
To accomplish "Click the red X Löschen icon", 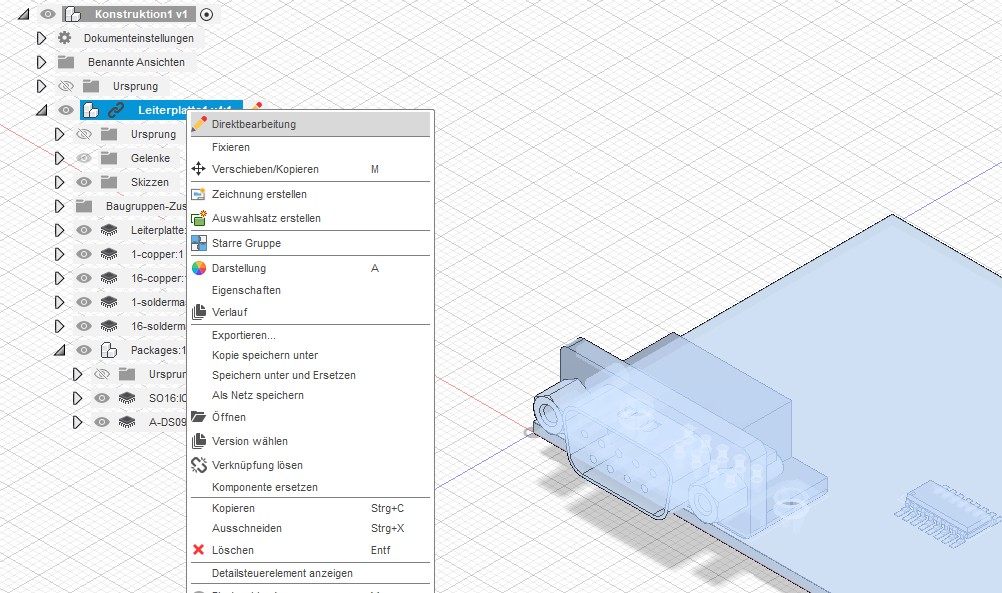I will (199, 550).
